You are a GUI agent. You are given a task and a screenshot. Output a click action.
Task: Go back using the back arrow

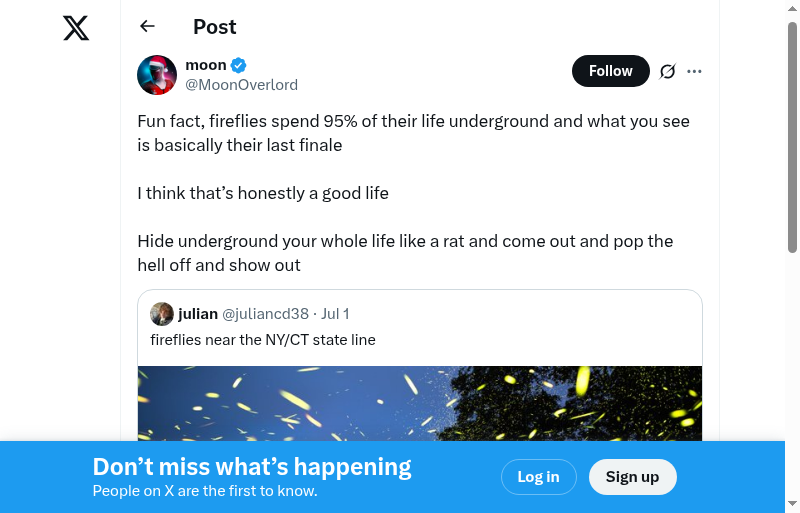click(148, 27)
